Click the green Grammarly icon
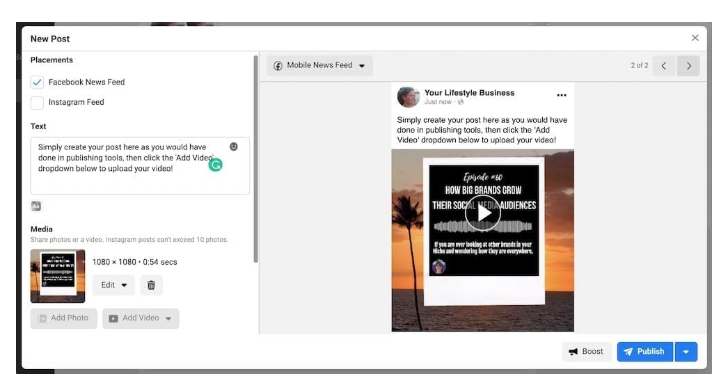This screenshot has height=375, width=722. 215,164
